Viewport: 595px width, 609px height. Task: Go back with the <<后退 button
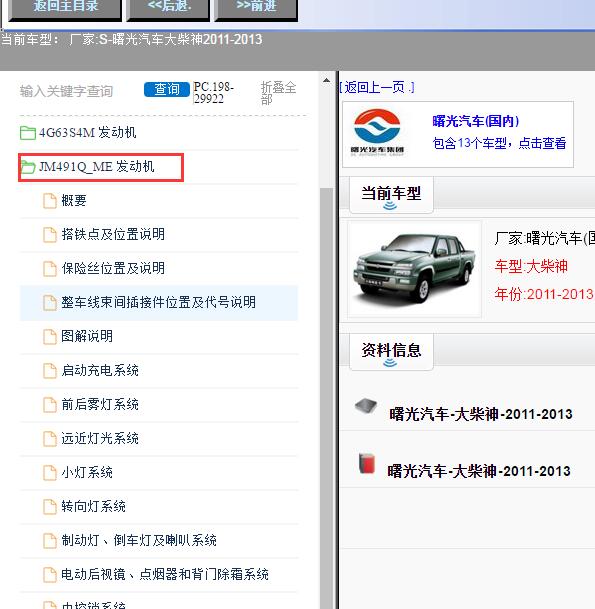coord(168,8)
